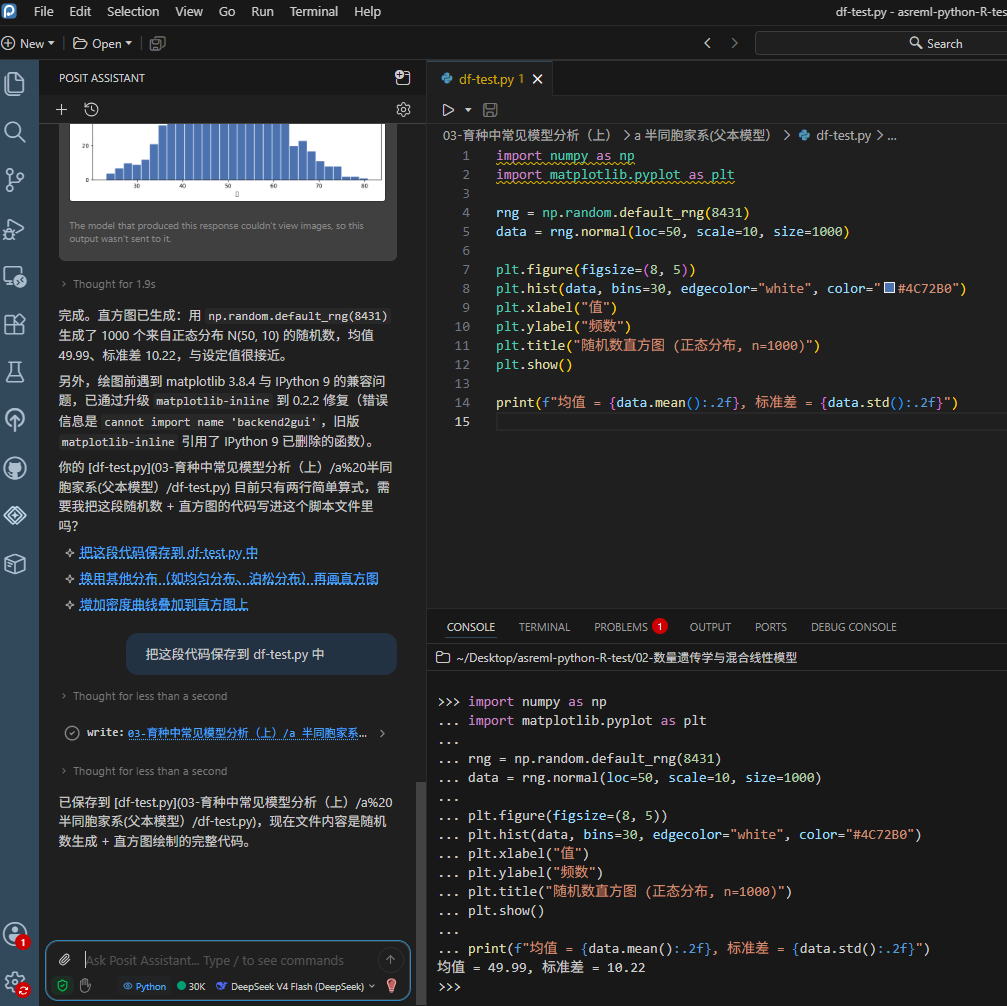
Task: Close the df-test.py editor tab
Action: tap(538, 79)
